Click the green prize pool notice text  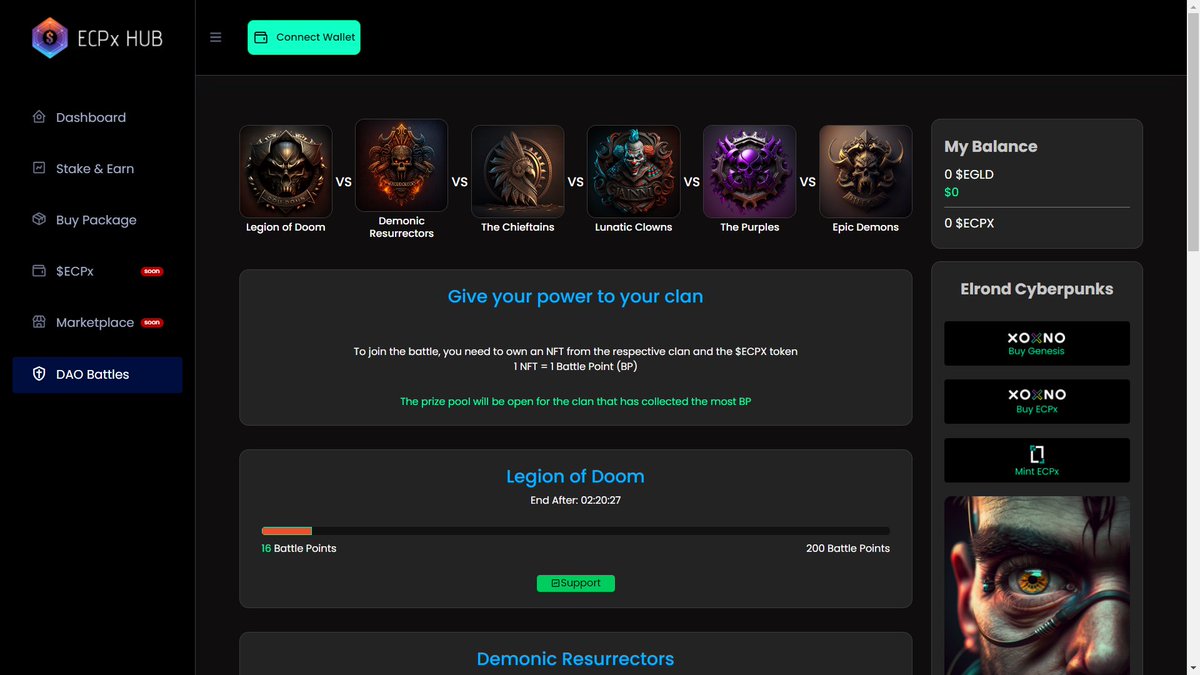coord(575,401)
